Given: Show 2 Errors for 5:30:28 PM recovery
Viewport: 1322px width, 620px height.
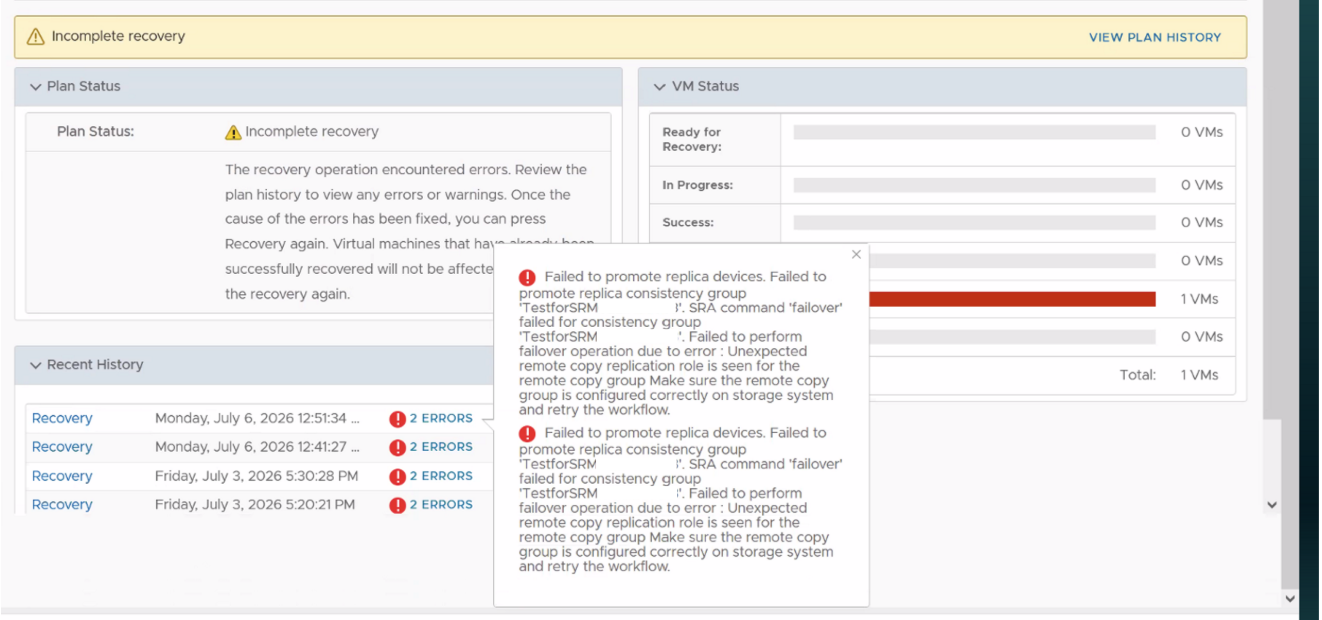Looking at the screenshot, I should click(x=441, y=476).
